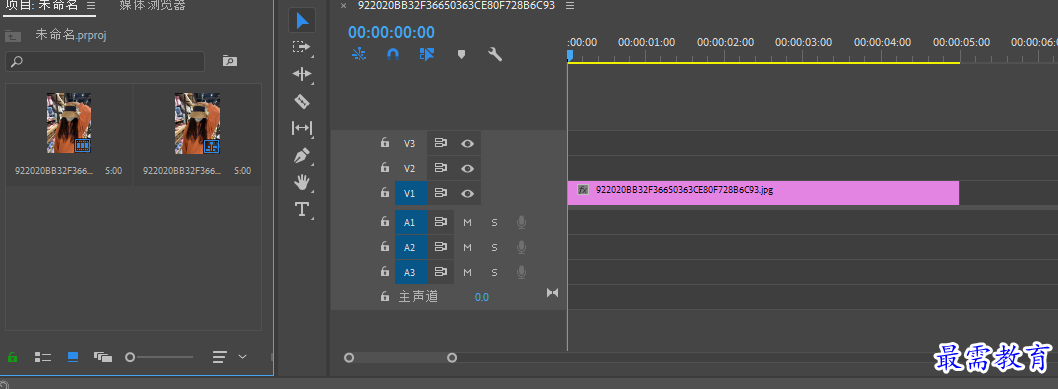Toggle sync lock on A3
The height and width of the screenshot is (389, 1058).
(x=441, y=272)
